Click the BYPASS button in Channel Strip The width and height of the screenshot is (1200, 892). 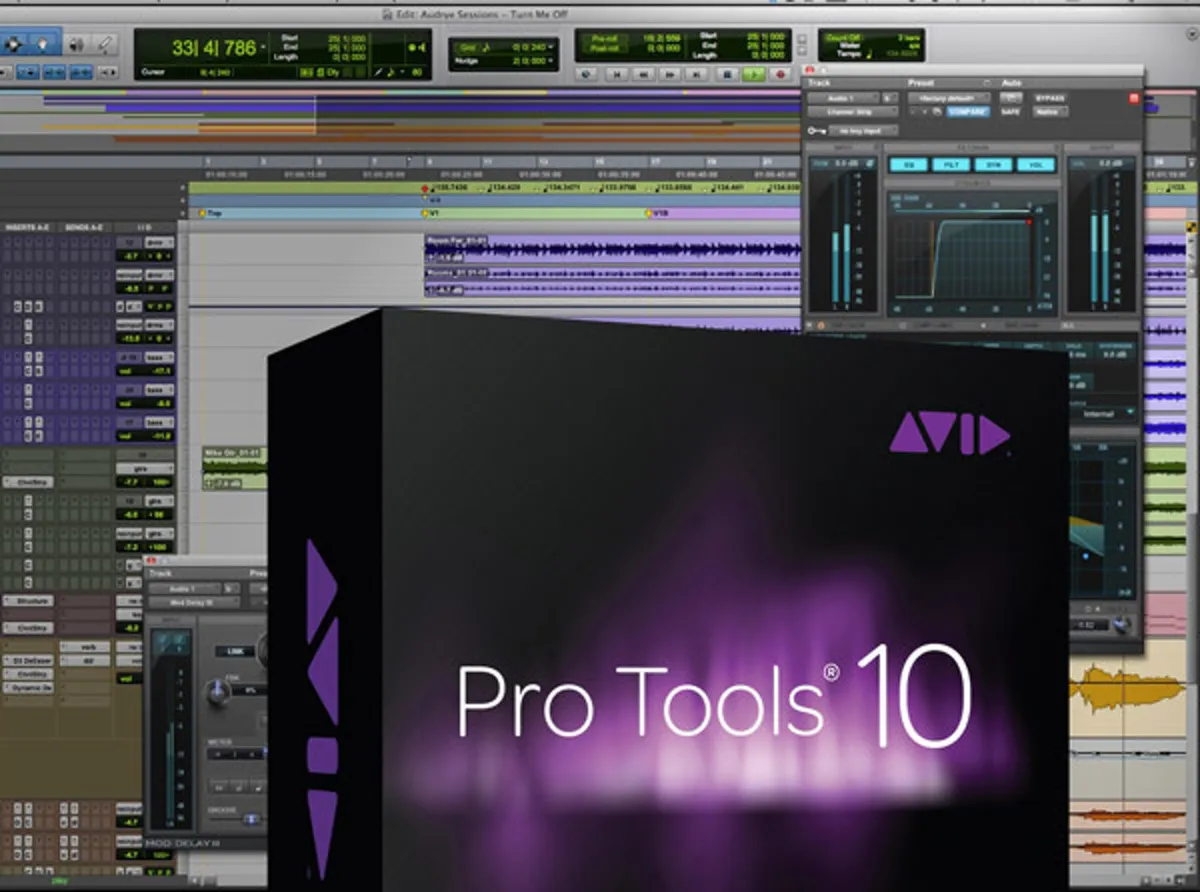(1049, 98)
